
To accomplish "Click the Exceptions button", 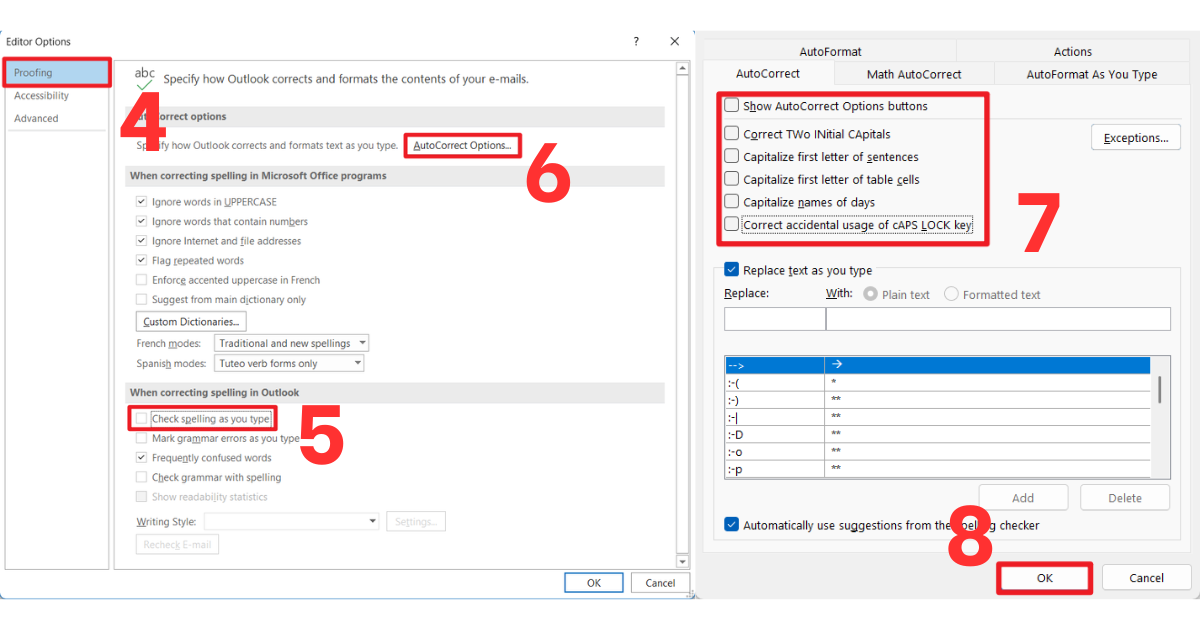I will [x=1135, y=137].
